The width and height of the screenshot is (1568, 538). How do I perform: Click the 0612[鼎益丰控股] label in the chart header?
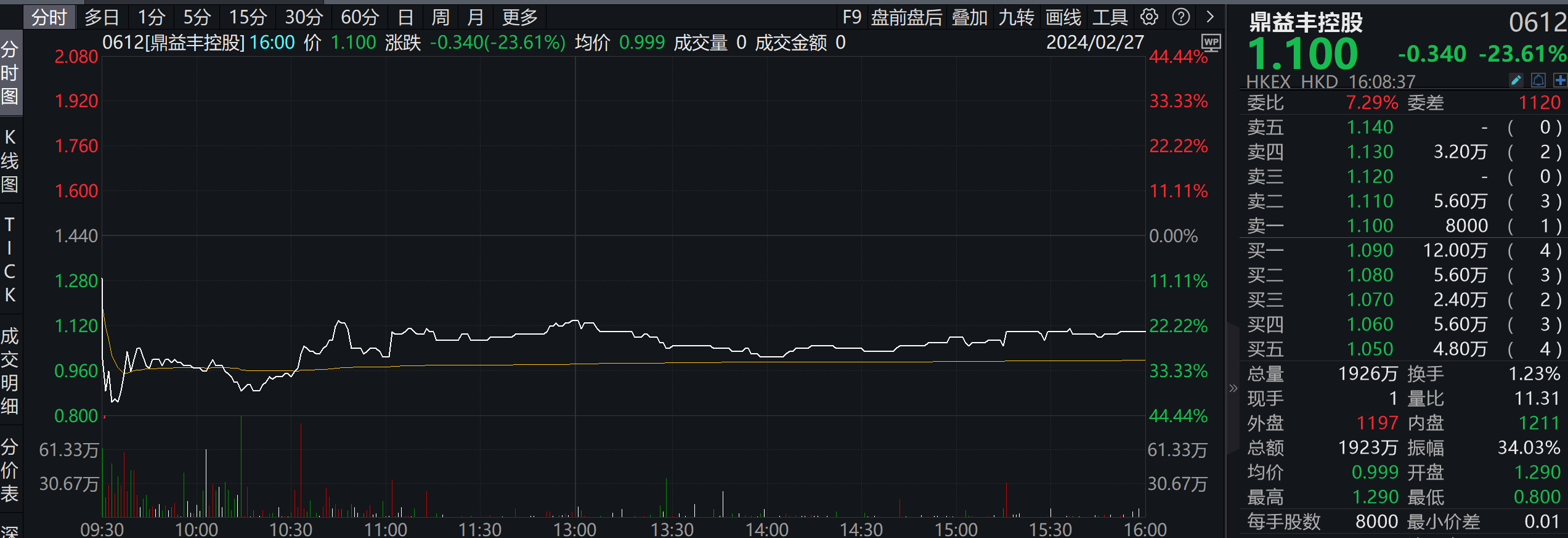point(174,43)
